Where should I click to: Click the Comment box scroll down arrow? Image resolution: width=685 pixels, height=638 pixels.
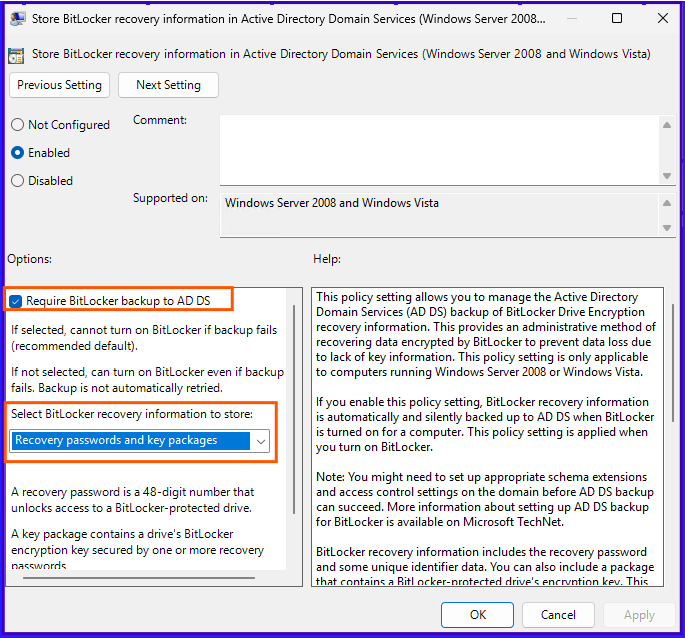(667, 176)
